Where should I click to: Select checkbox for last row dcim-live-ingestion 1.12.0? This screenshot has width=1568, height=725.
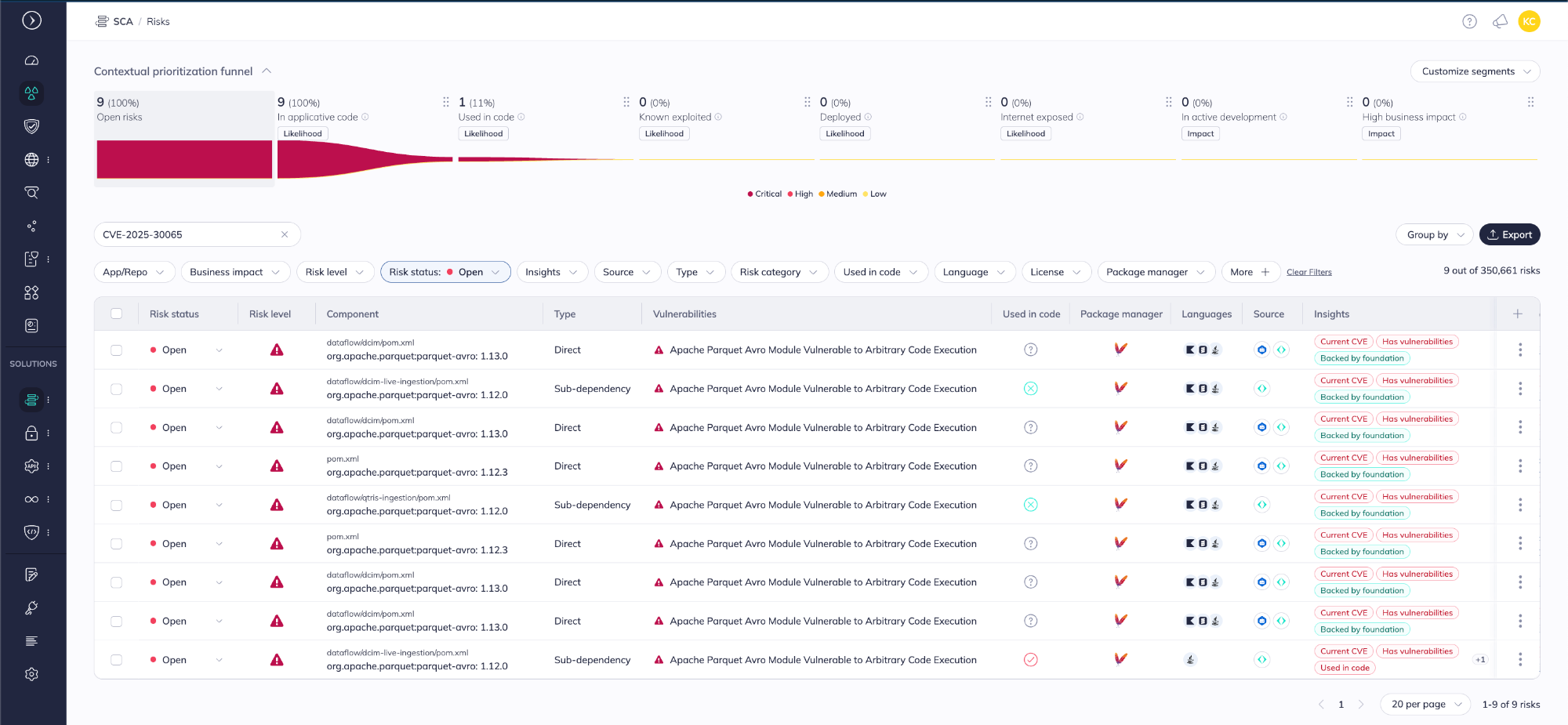pyautogui.click(x=117, y=660)
